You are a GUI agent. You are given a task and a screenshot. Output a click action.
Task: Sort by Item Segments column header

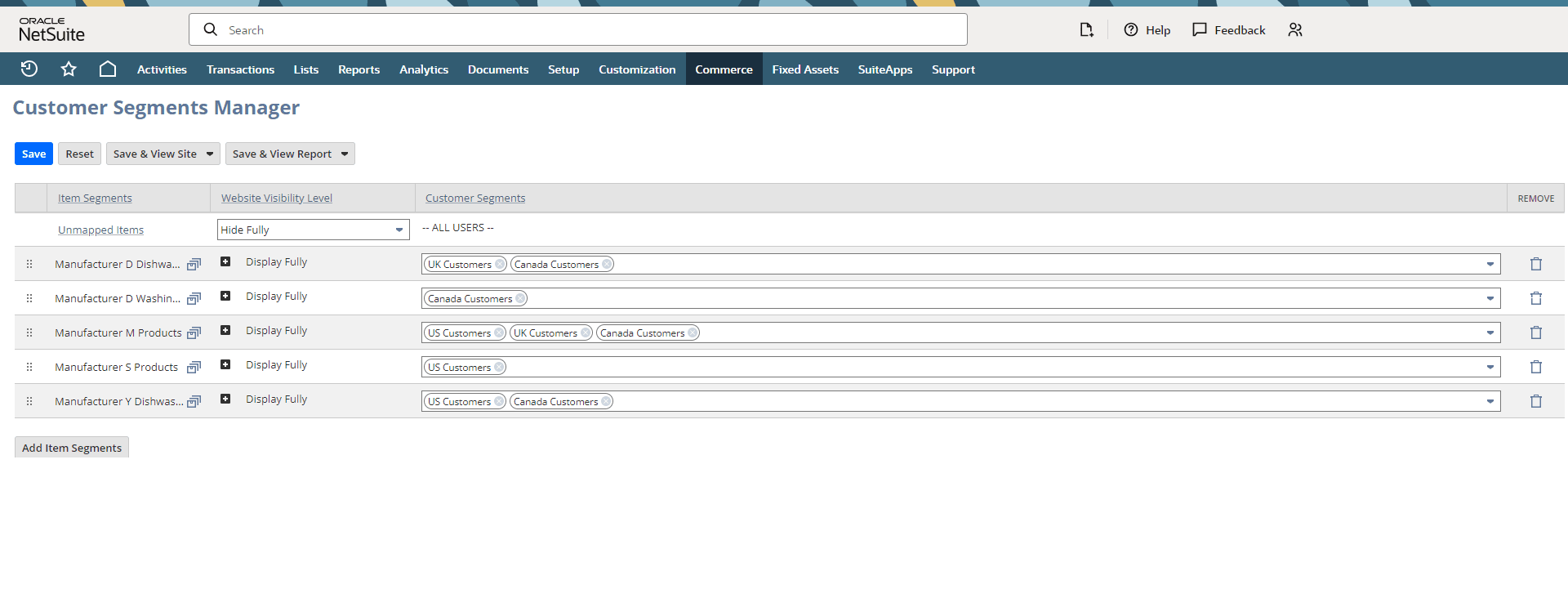(x=95, y=198)
